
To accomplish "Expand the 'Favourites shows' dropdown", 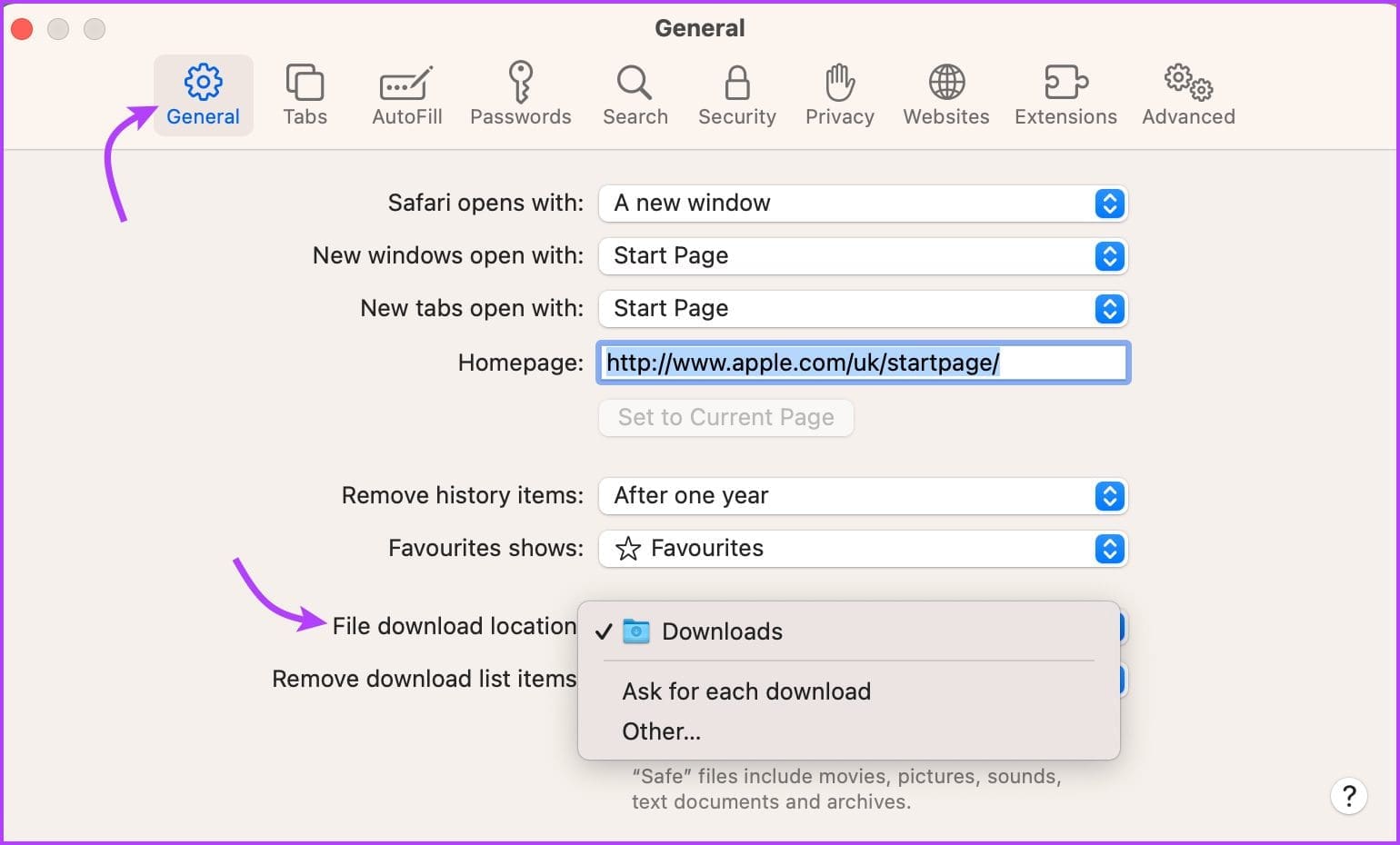I will pyautogui.click(x=863, y=548).
